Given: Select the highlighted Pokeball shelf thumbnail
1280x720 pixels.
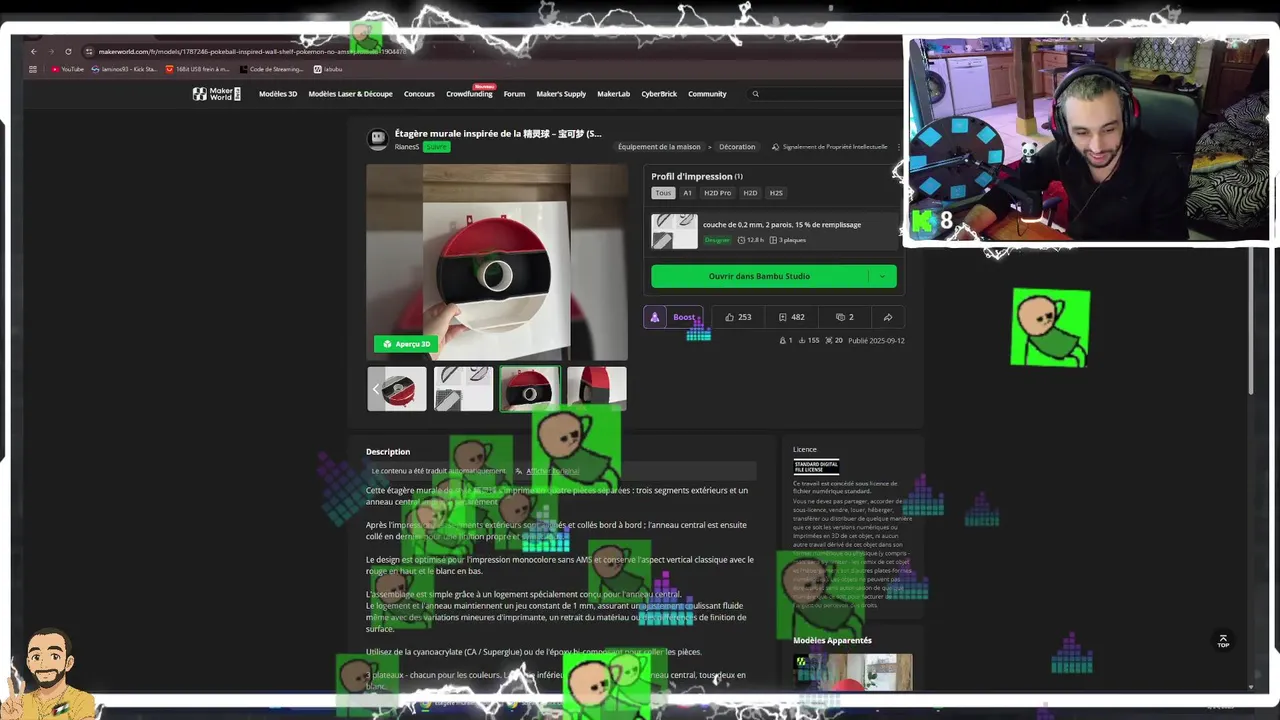Looking at the screenshot, I should [x=530, y=389].
